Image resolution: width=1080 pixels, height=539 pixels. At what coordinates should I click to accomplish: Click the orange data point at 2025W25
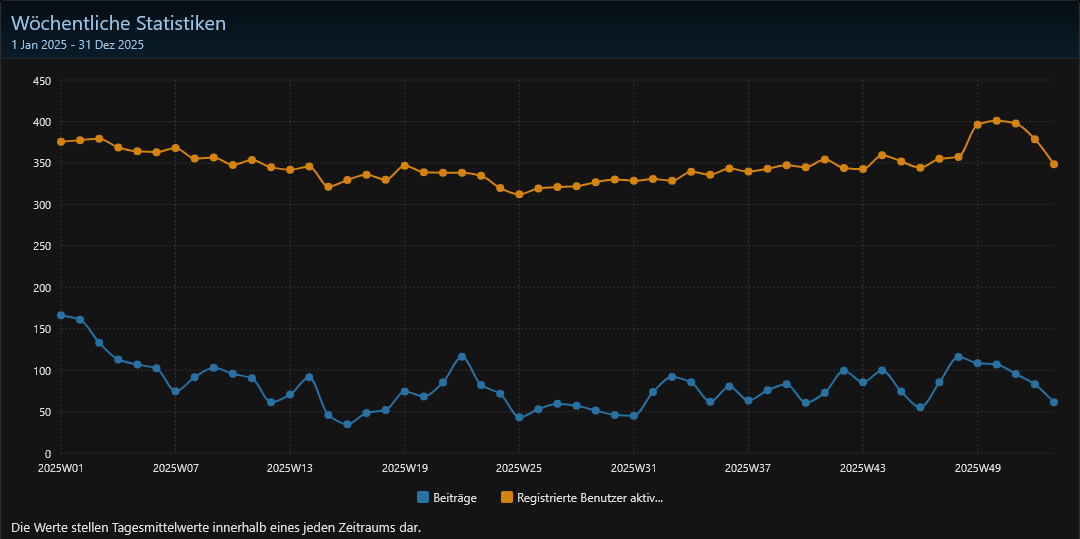(519, 194)
